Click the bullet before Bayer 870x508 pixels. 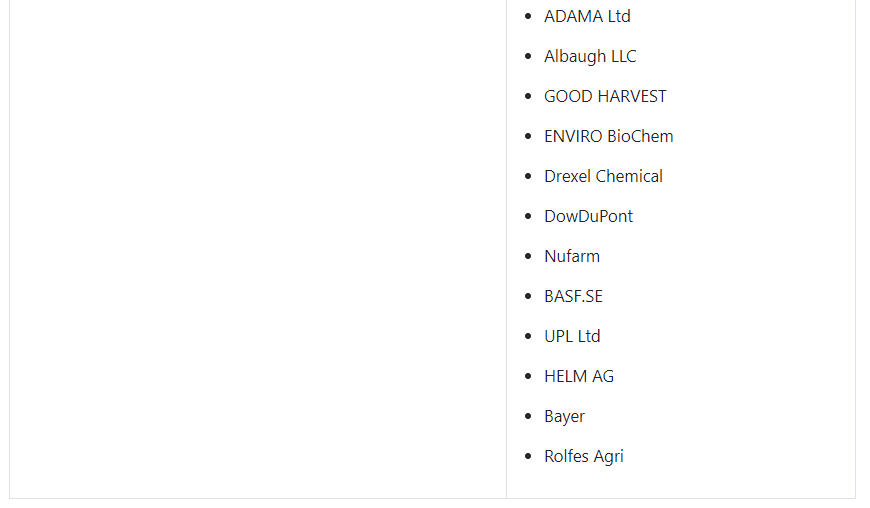[x=528, y=416]
